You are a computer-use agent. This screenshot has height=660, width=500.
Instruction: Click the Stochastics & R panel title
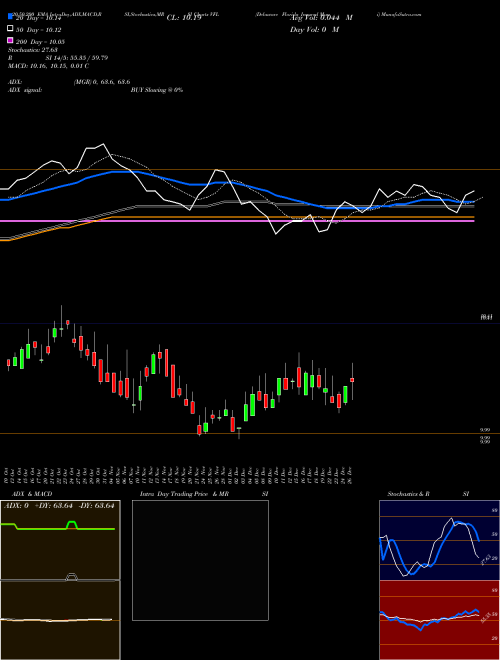tap(409, 494)
